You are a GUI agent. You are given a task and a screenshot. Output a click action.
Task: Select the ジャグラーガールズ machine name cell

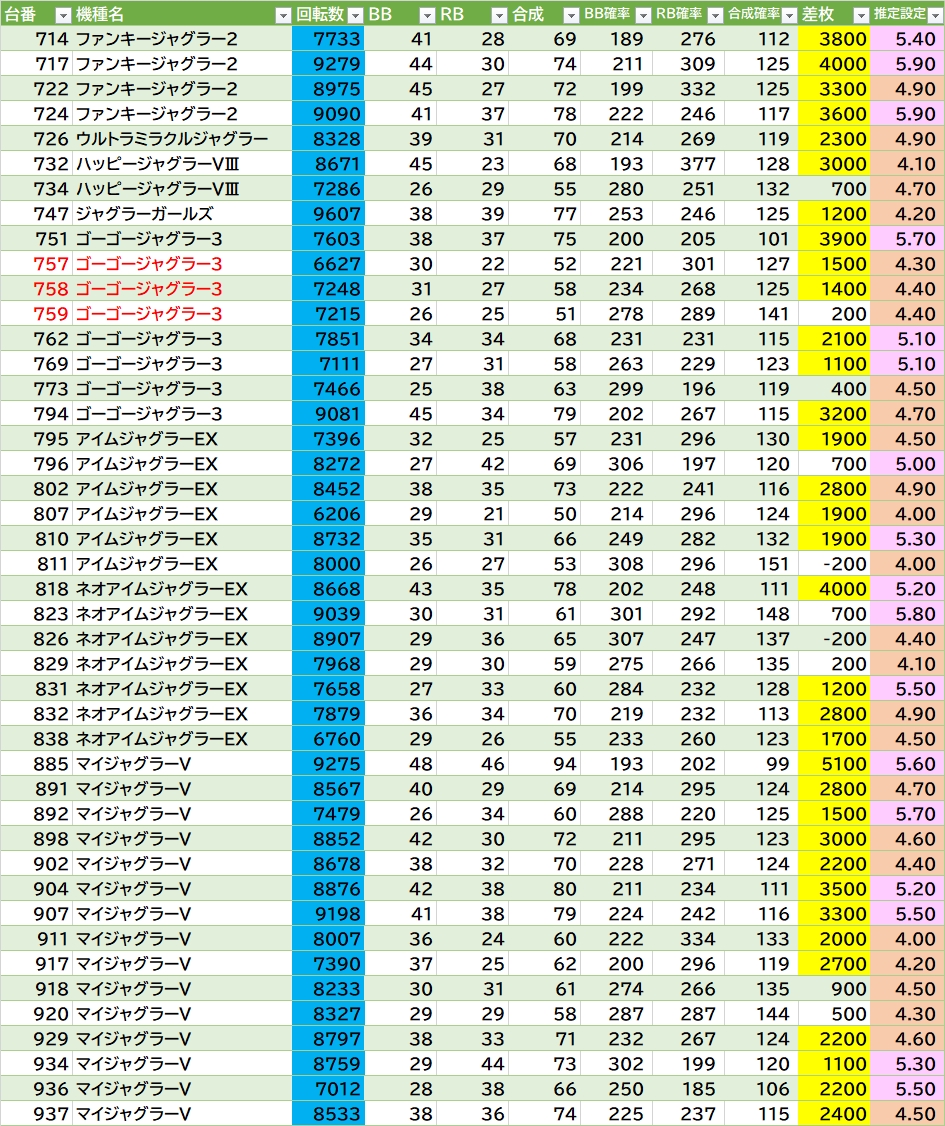click(144, 214)
